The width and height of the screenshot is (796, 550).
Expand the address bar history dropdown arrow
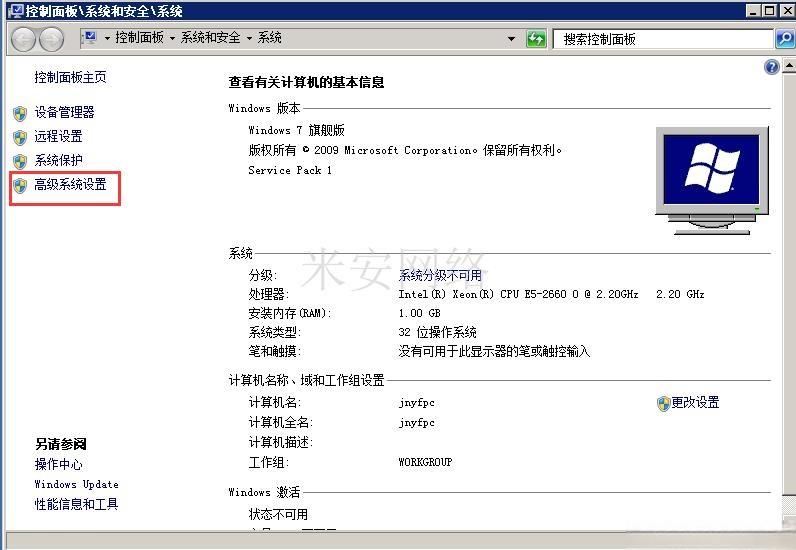coord(512,39)
